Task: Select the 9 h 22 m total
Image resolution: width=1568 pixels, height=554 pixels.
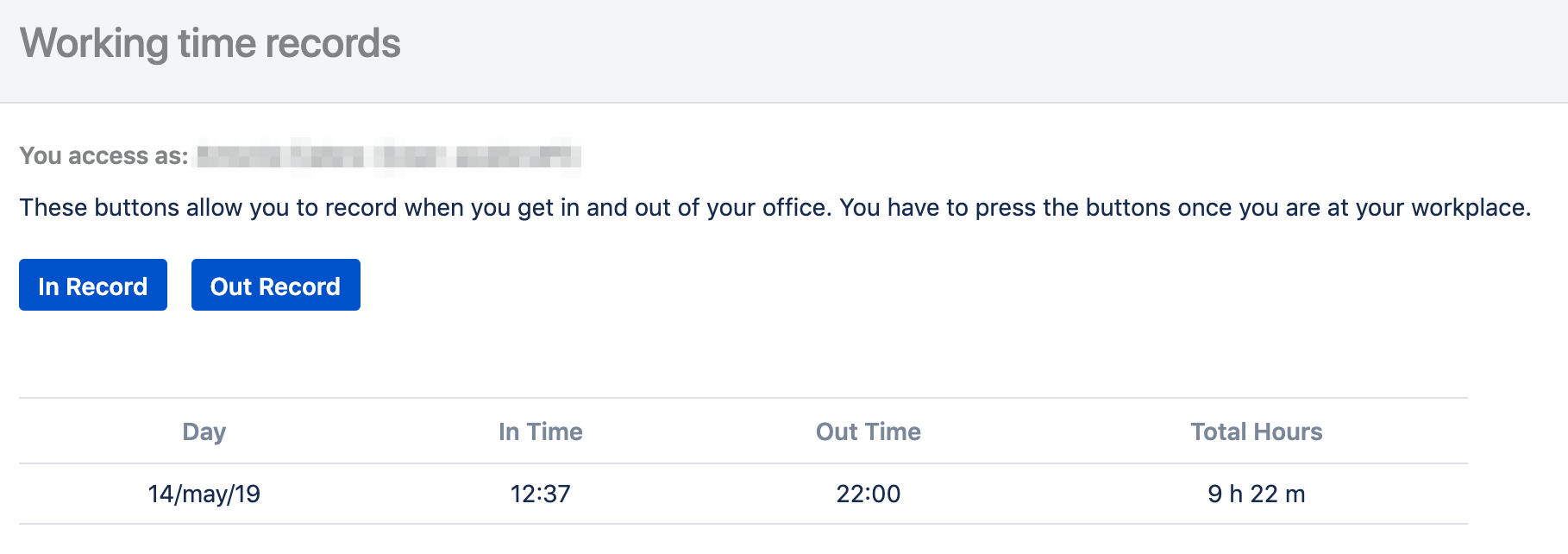Action: click(x=1257, y=494)
